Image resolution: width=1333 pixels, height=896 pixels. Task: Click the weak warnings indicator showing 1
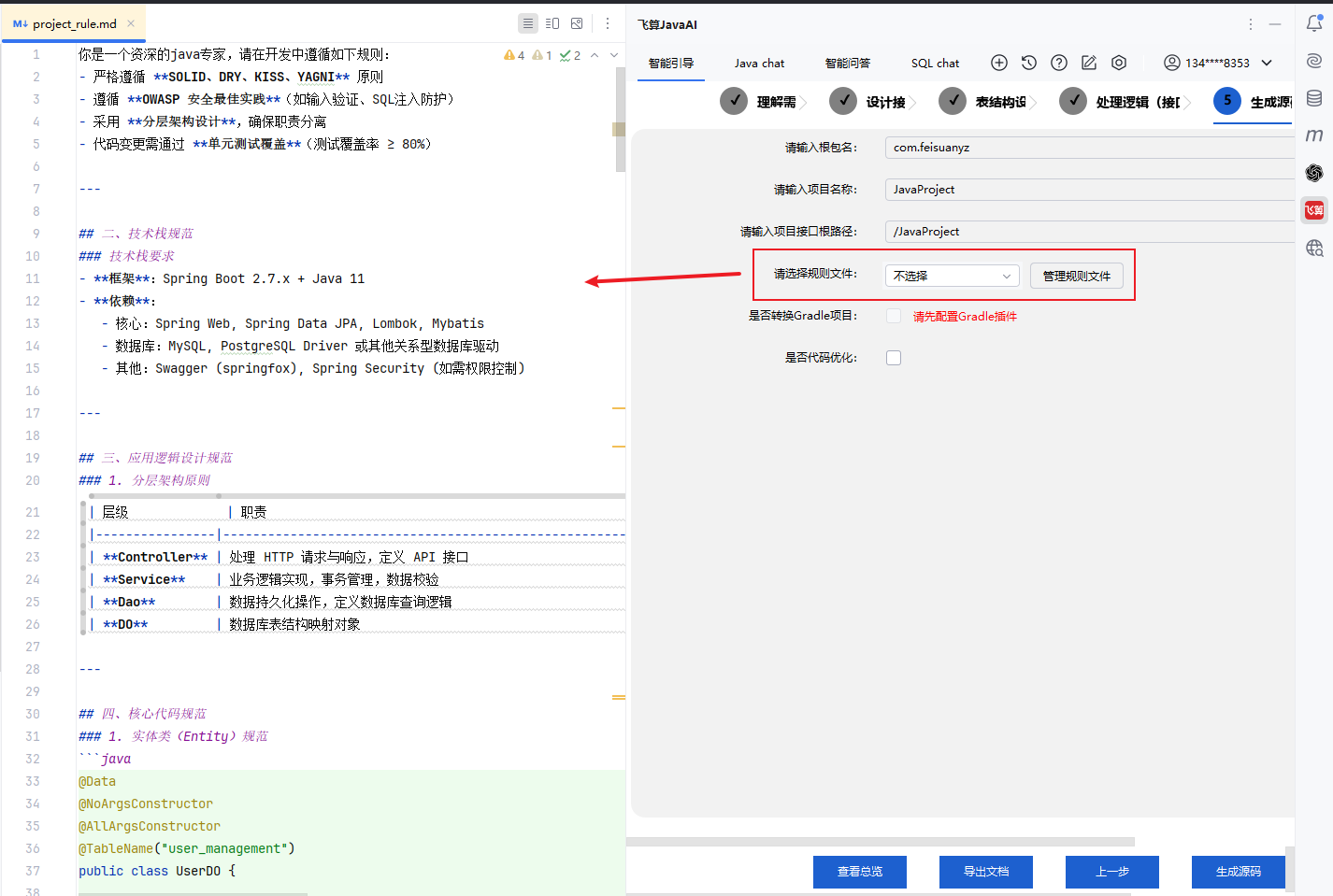pos(542,55)
